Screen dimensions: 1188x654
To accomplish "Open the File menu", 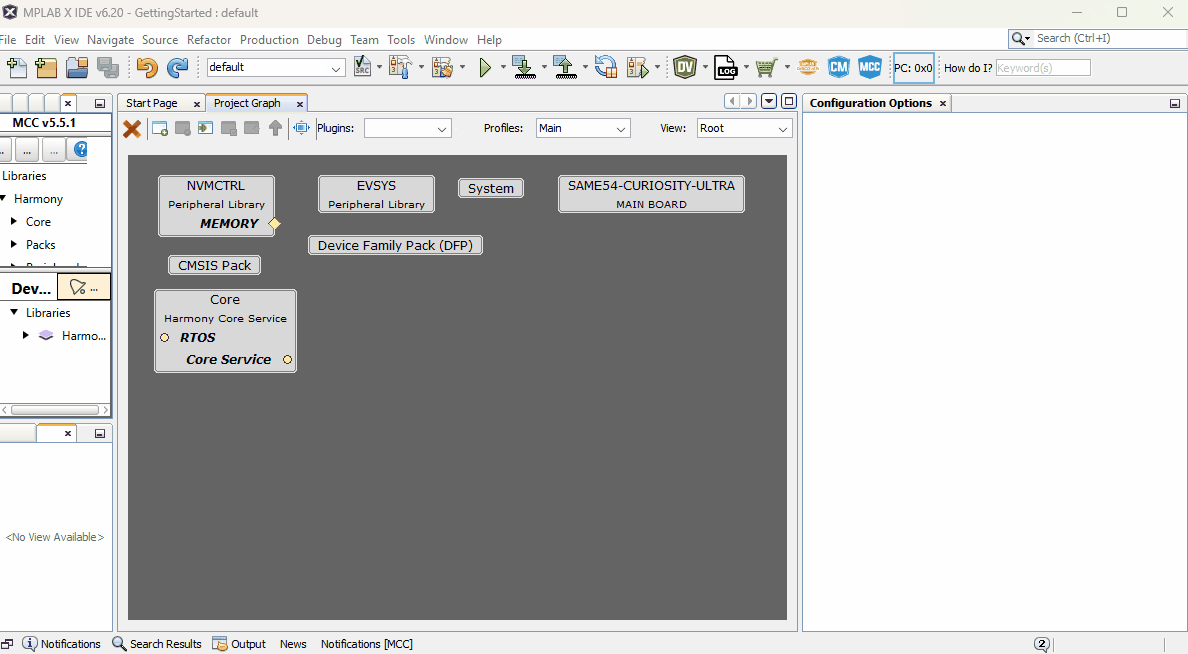I will (8, 39).
